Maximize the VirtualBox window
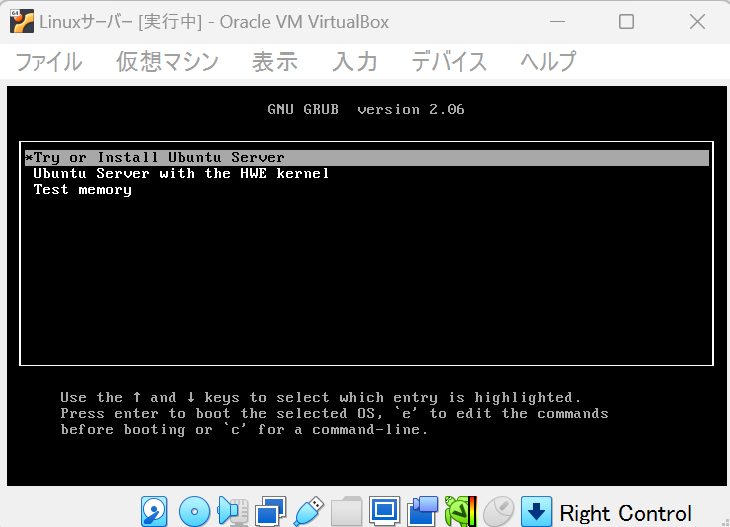 coord(626,21)
